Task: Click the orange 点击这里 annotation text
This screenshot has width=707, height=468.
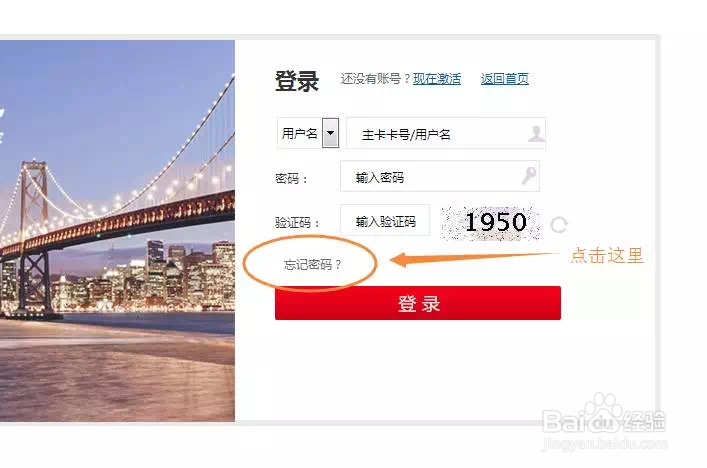Action: coord(606,255)
